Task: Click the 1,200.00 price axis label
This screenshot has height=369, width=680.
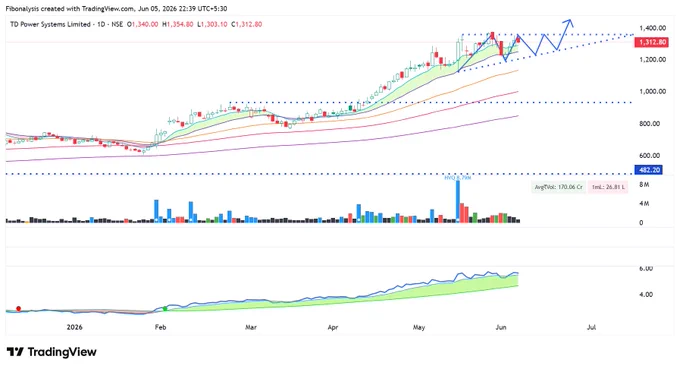Action: tap(653, 59)
